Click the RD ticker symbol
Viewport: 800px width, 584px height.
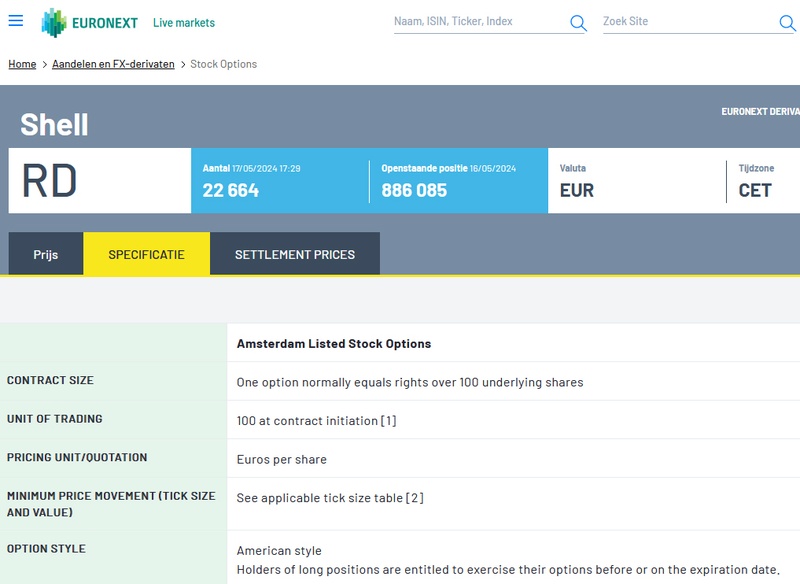click(49, 181)
